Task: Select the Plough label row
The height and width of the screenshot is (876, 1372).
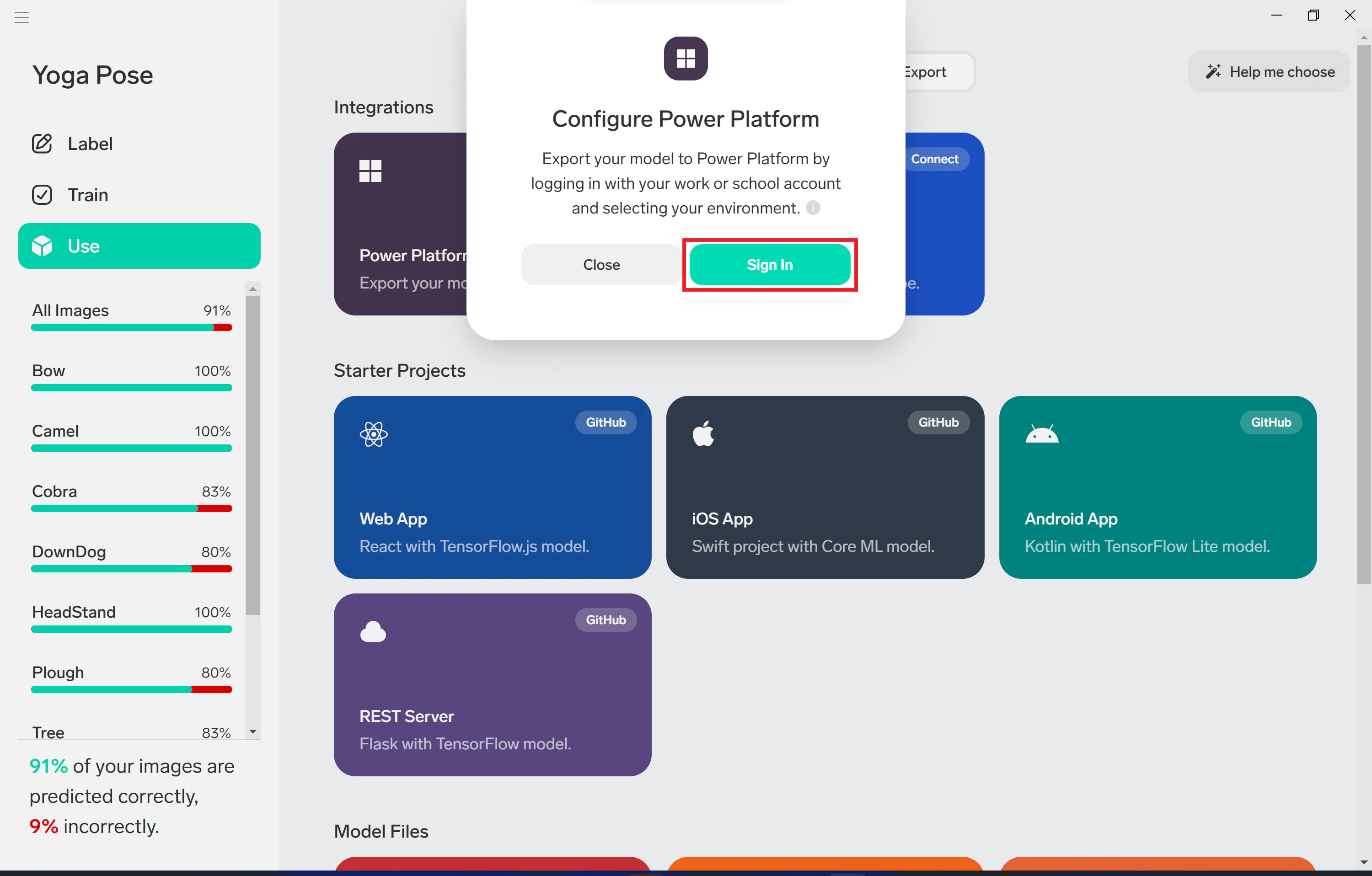Action: 132,678
